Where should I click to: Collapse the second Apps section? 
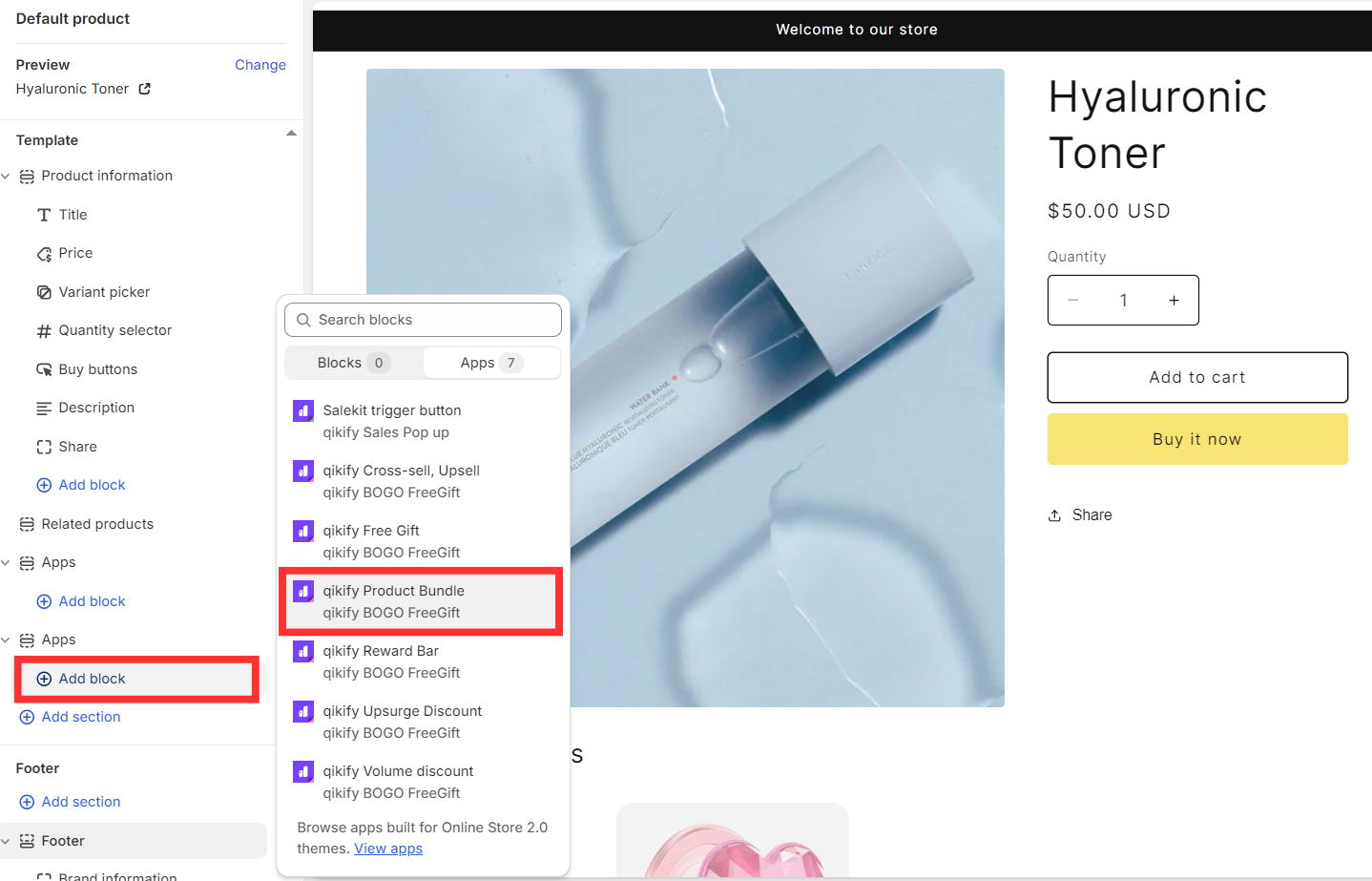pos(6,640)
